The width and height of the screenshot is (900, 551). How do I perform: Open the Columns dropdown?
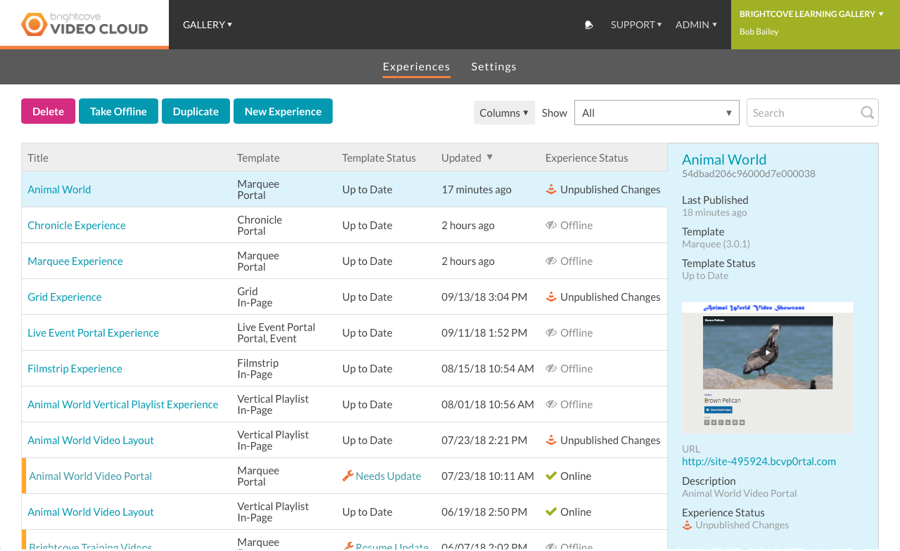(x=504, y=112)
